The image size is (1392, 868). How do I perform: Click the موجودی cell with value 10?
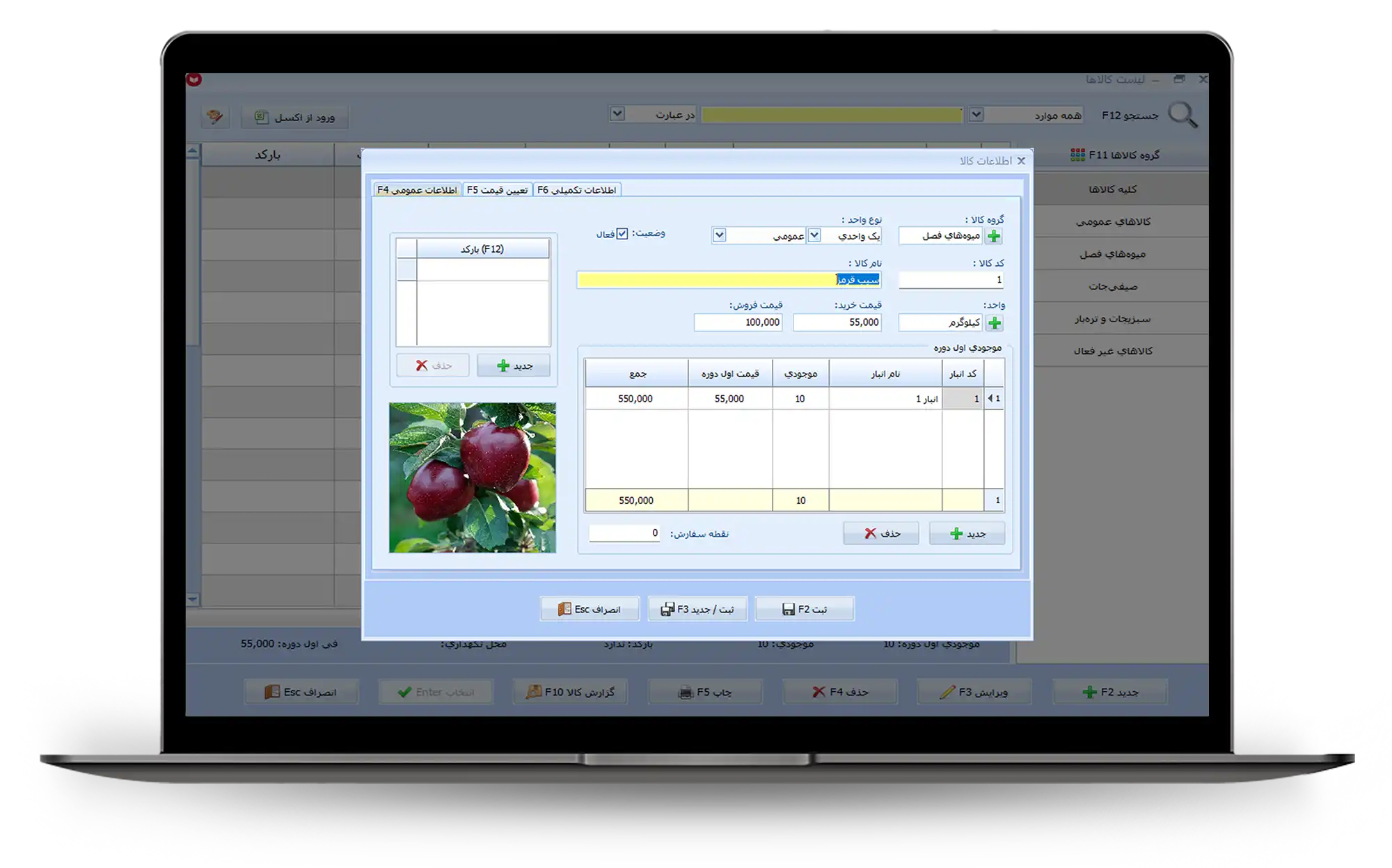800,399
